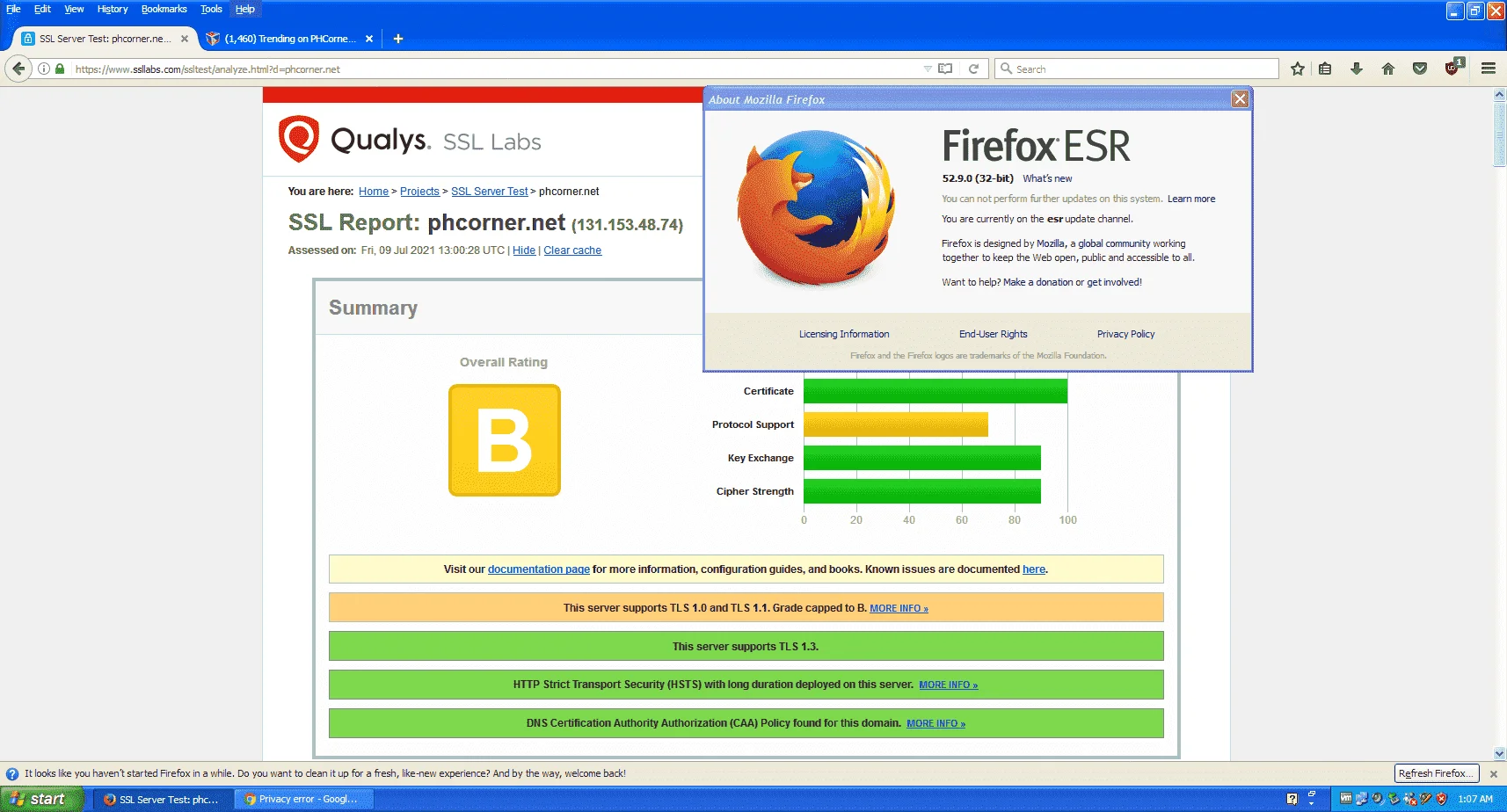Viewport: 1507px width, 812px height.
Task: Close the Trending on PHCorner tab
Action: (369, 39)
